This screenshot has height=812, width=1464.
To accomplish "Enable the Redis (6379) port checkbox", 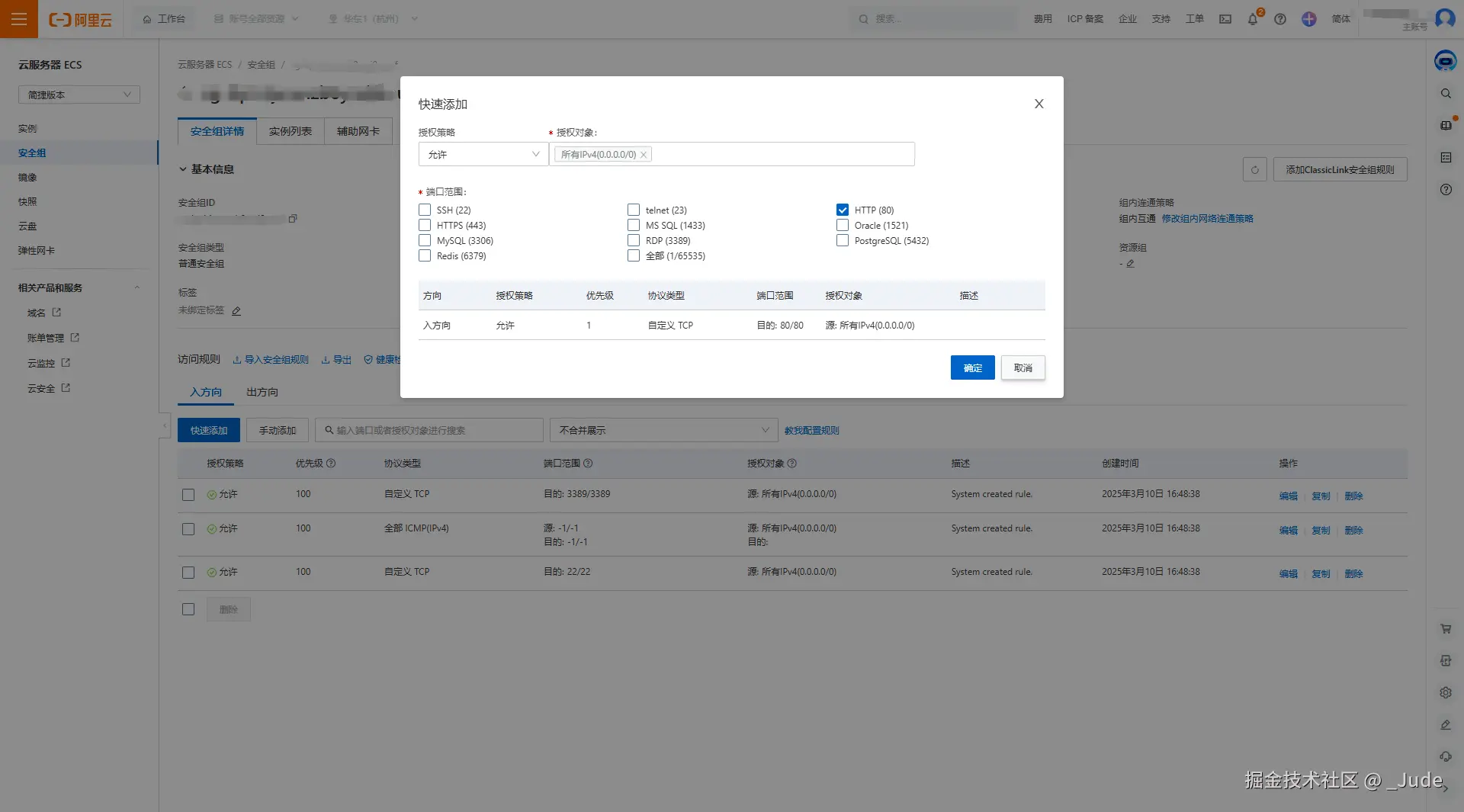I will click(x=425, y=255).
